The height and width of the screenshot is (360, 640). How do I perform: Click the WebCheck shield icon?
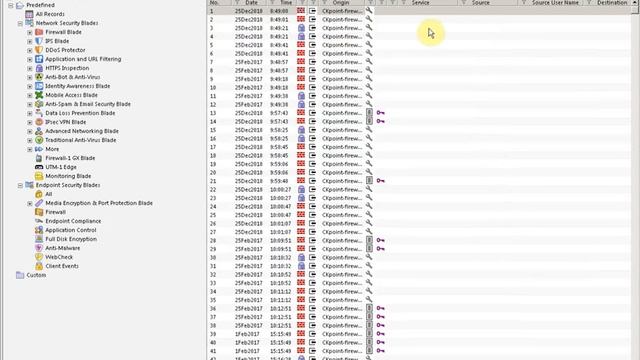point(39,257)
